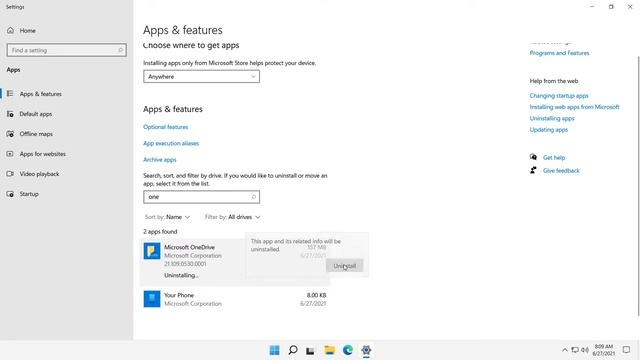Open Installing web apps from Microsoft link
The width and height of the screenshot is (640, 360).
(x=574, y=107)
